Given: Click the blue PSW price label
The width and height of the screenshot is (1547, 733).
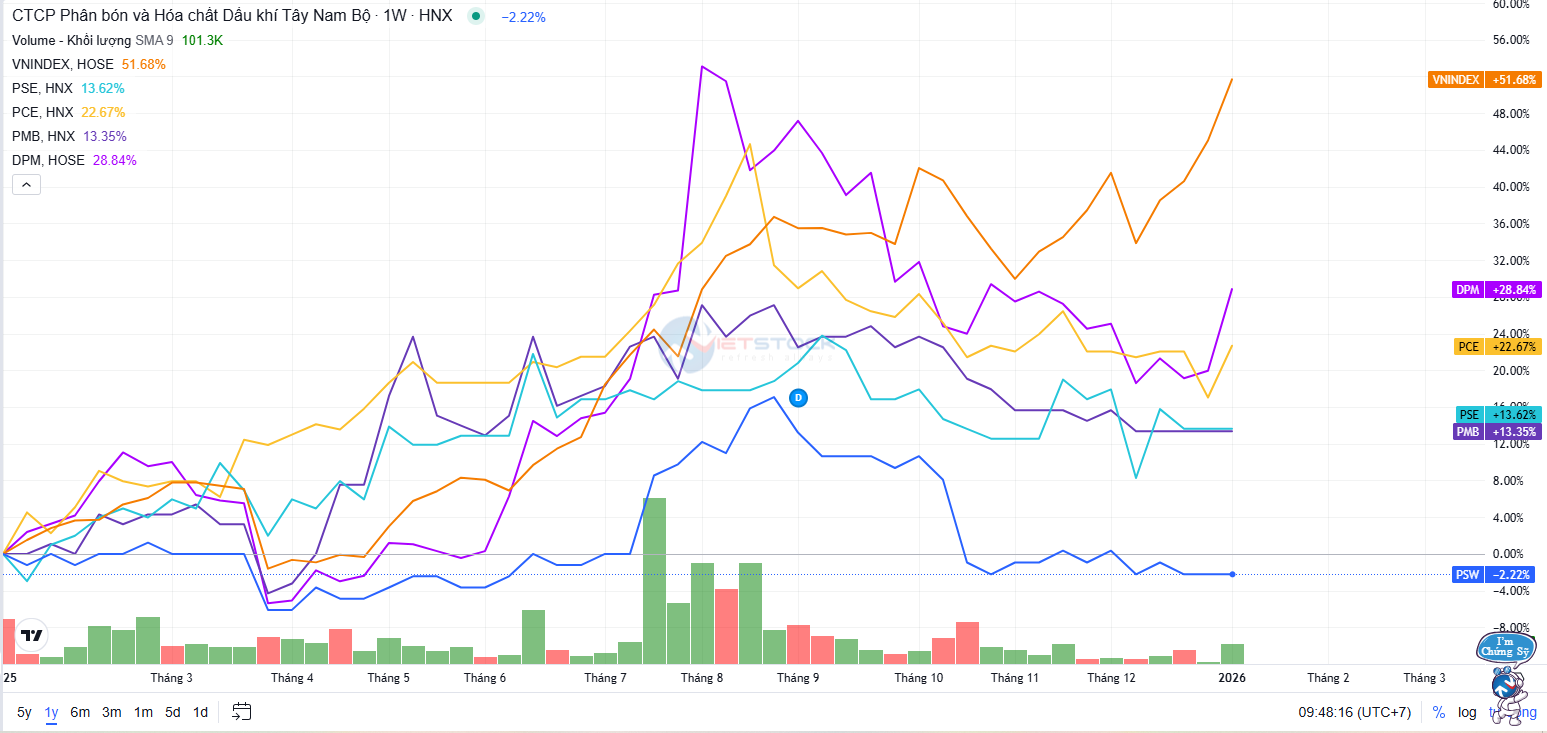Looking at the screenshot, I should 1497,574.
